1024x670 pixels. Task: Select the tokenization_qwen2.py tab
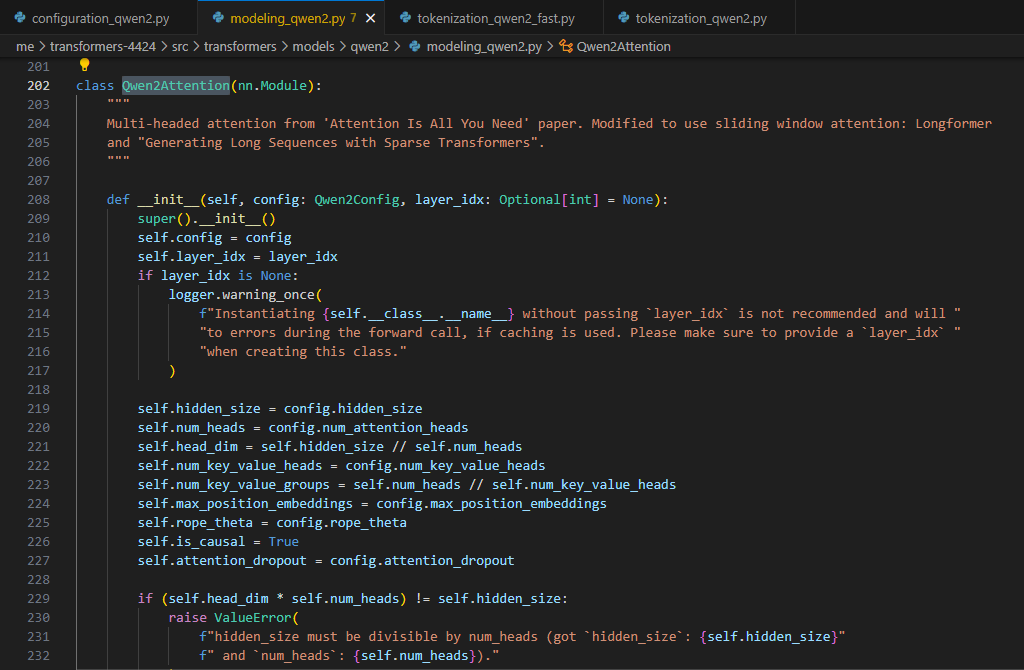[700, 19]
